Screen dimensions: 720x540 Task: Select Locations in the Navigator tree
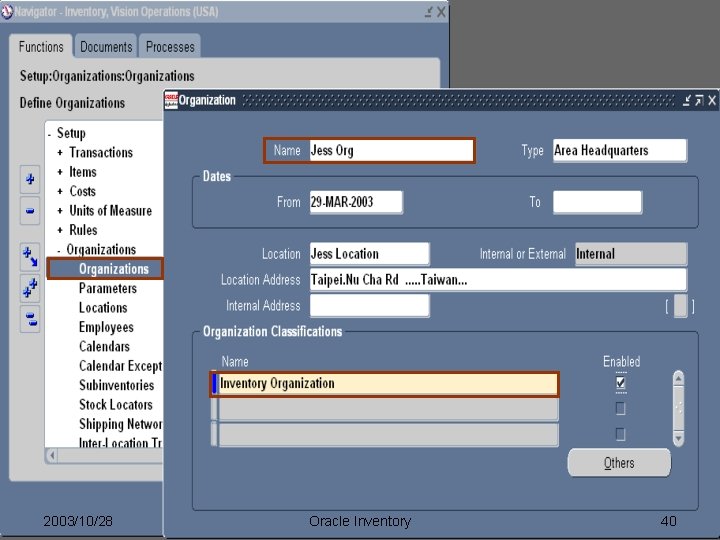coord(103,308)
